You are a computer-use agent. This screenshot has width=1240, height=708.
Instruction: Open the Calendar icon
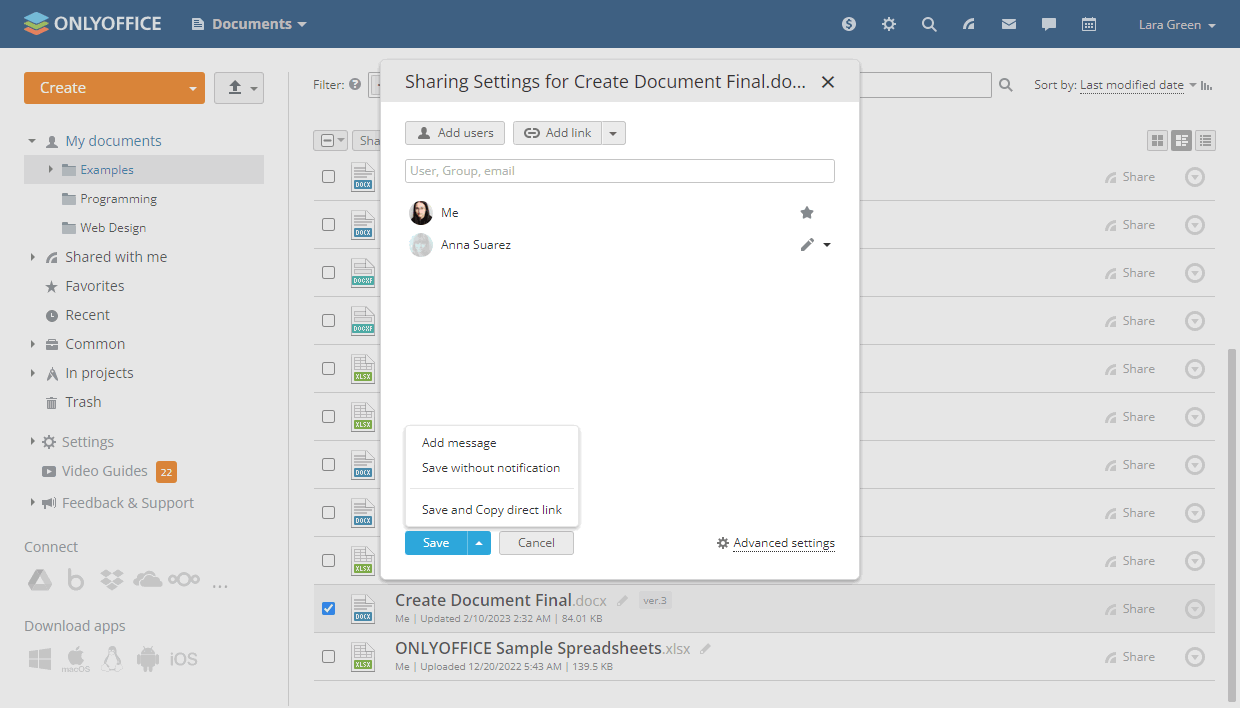(1088, 23)
